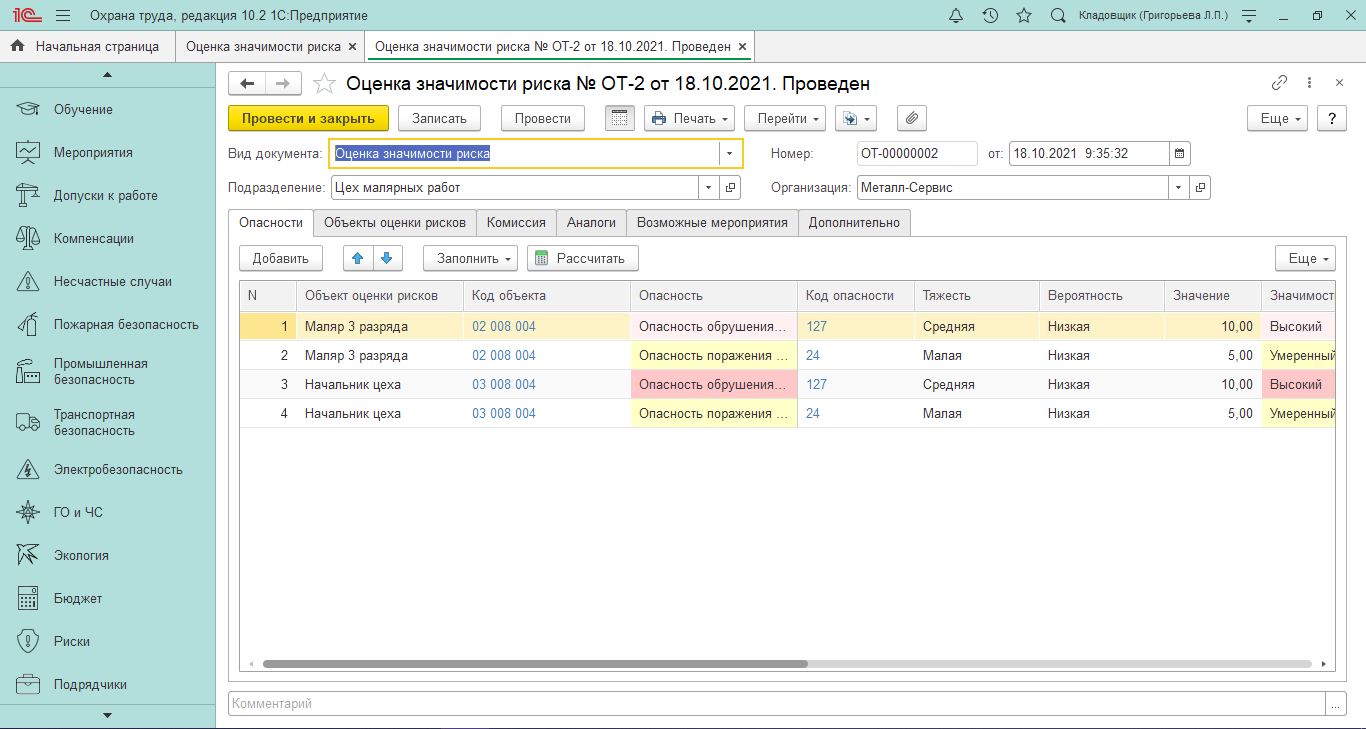1366x729 pixels.
Task: Add document to favorites star
Action: (x=324, y=84)
